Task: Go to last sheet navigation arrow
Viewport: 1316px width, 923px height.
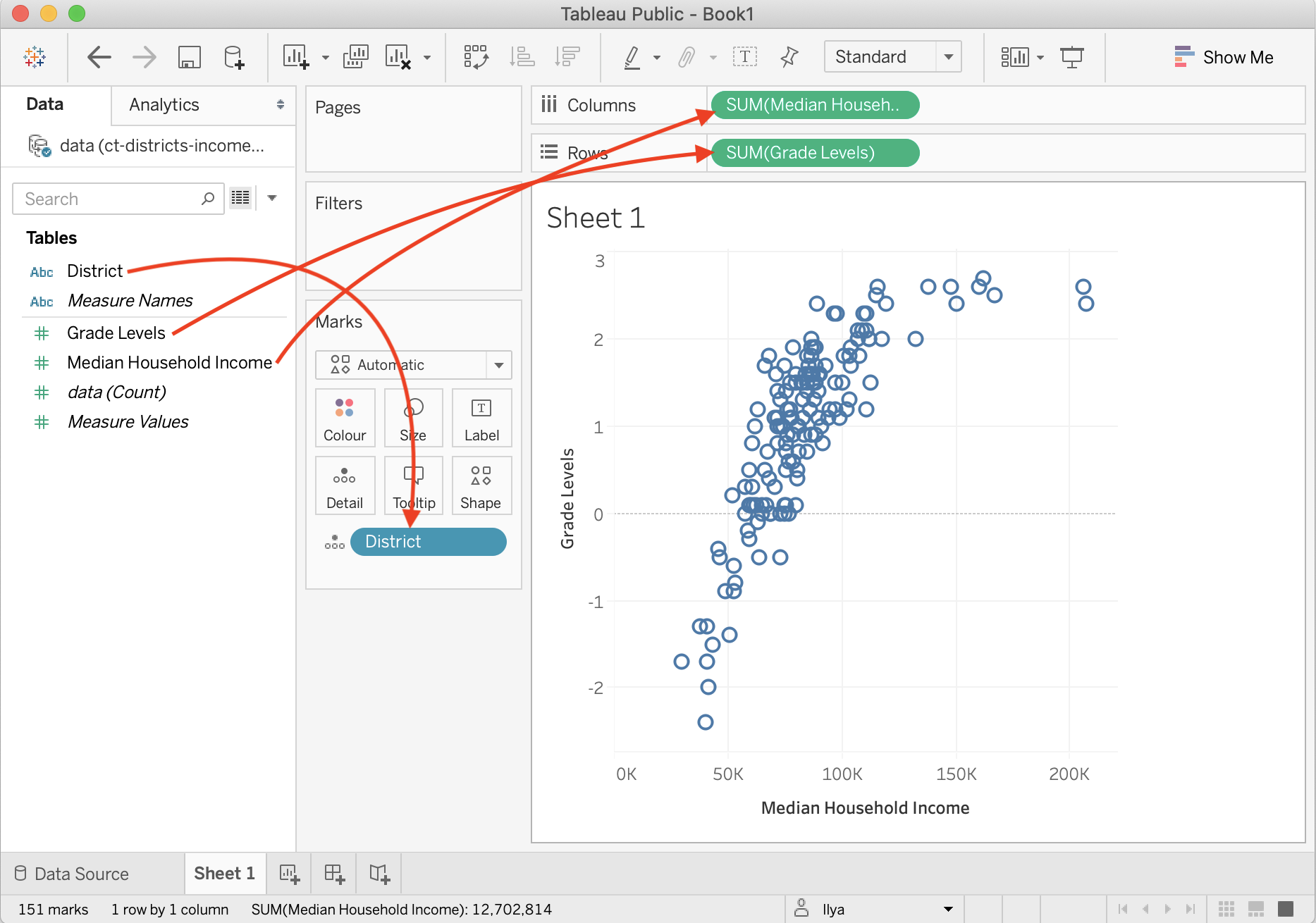Action: pyautogui.click(x=1191, y=909)
